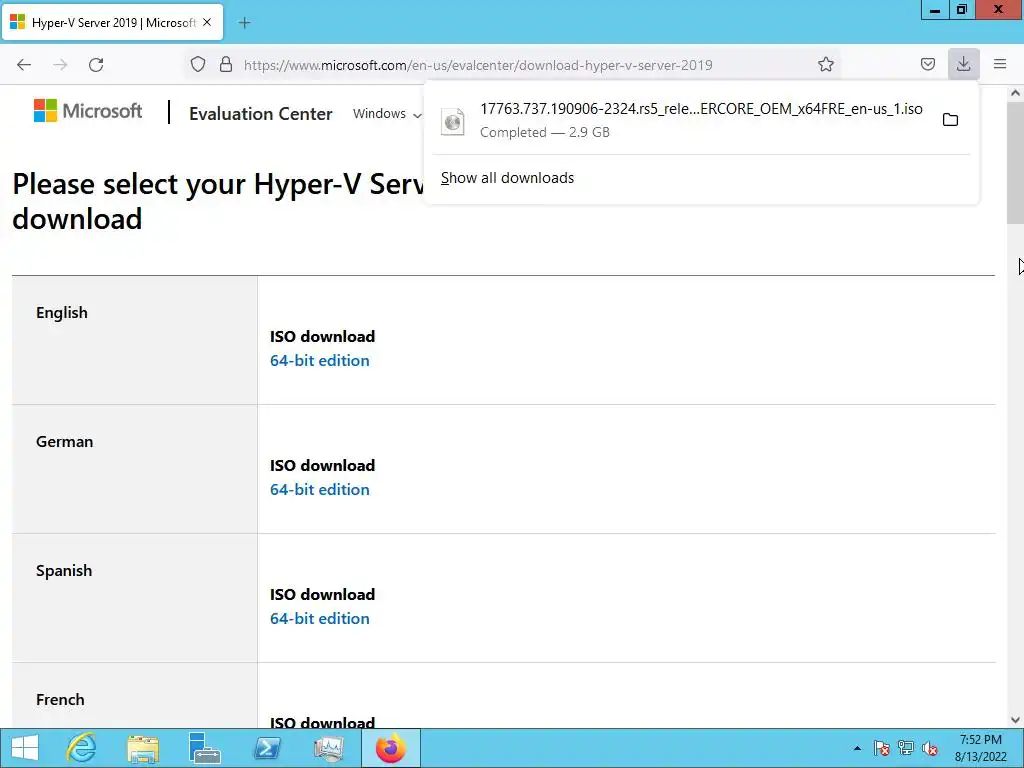Click the French language row label
The height and width of the screenshot is (768, 1024).
pyautogui.click(x=60, y=700)
